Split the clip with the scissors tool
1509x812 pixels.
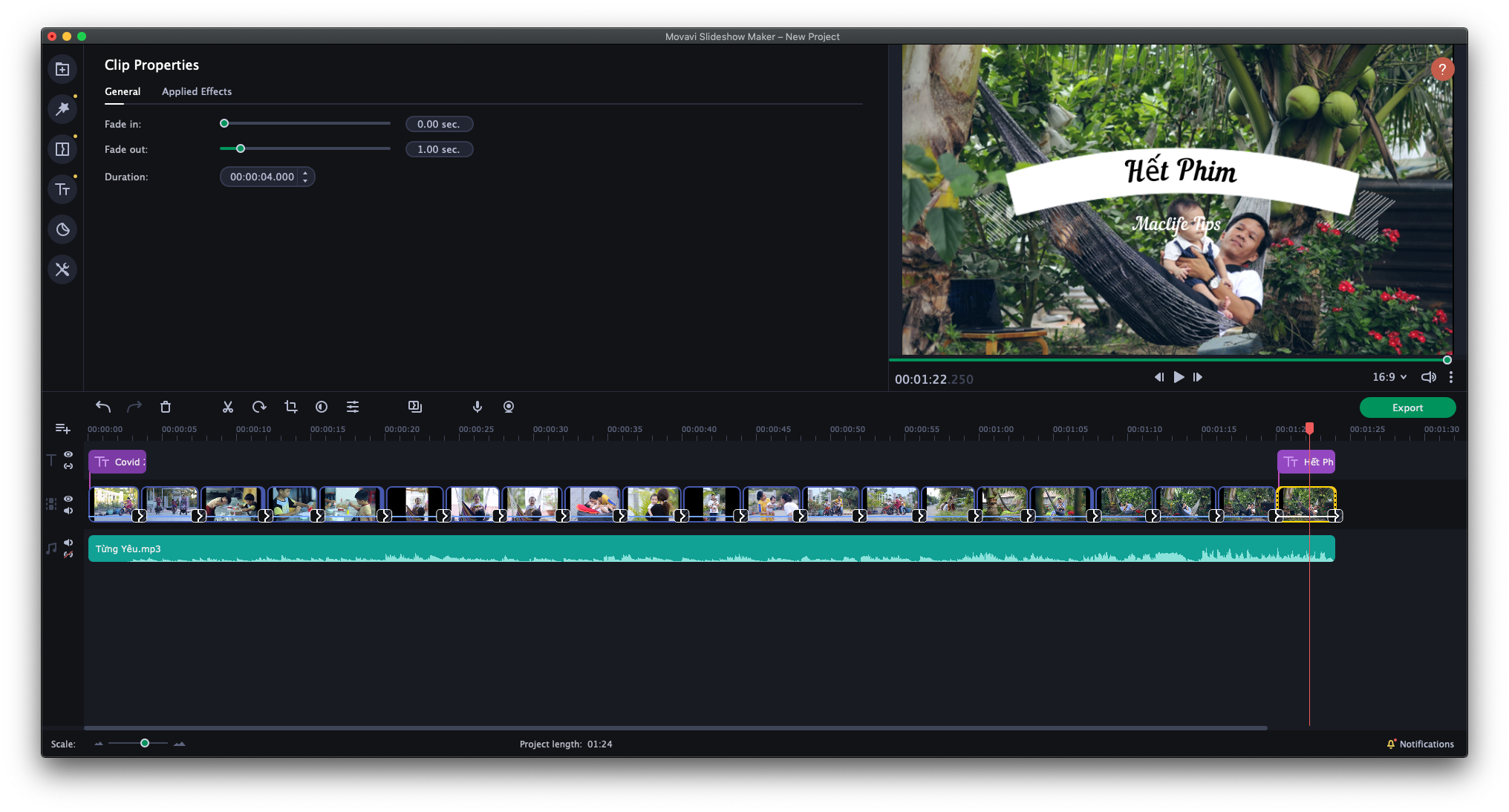228,407
